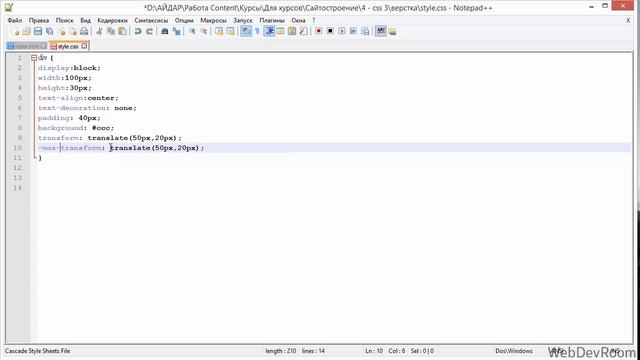Toggle the spell check ABC button

(380, 31)
